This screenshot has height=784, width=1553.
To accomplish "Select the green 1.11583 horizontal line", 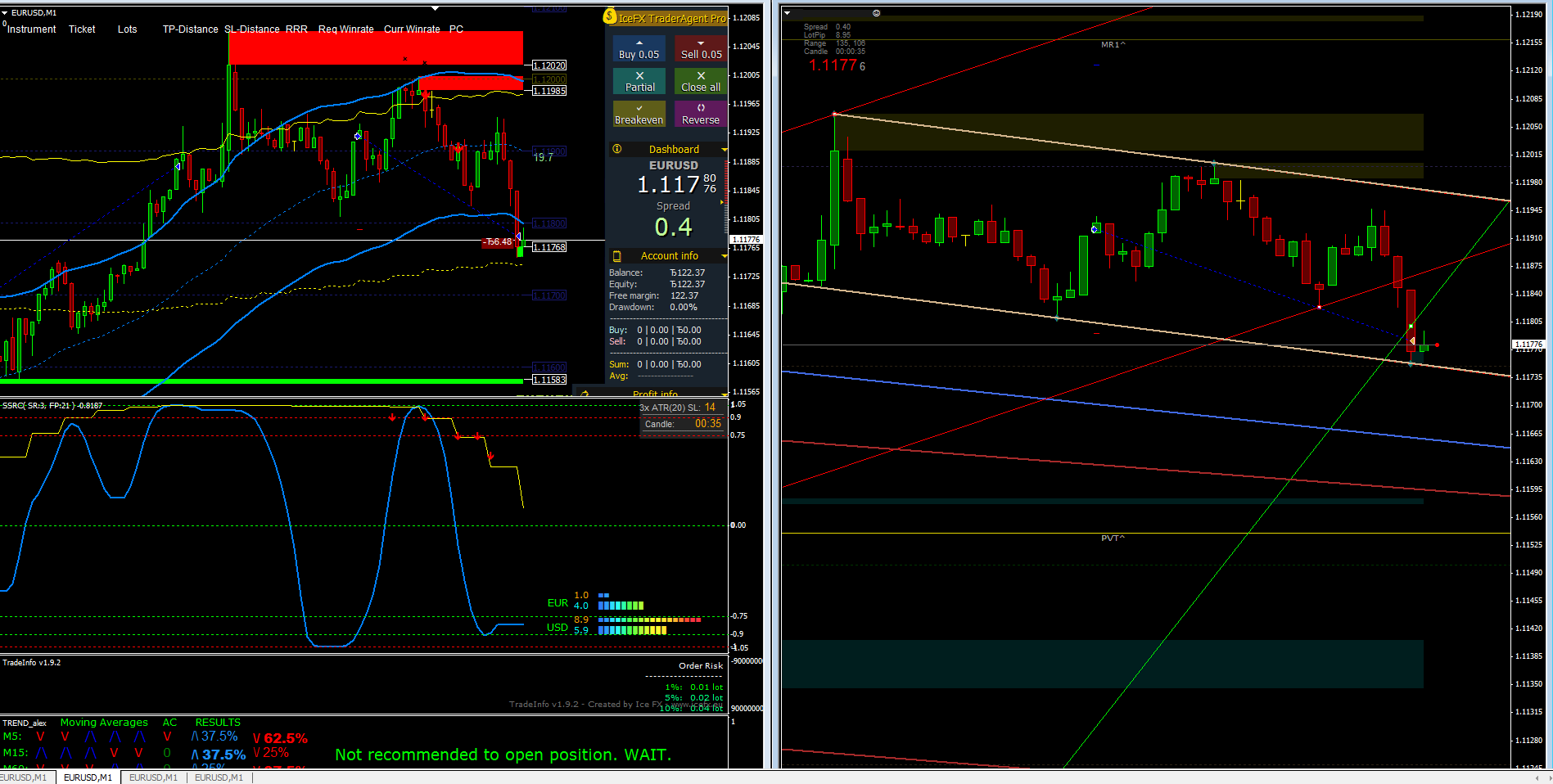I will 262,381.
